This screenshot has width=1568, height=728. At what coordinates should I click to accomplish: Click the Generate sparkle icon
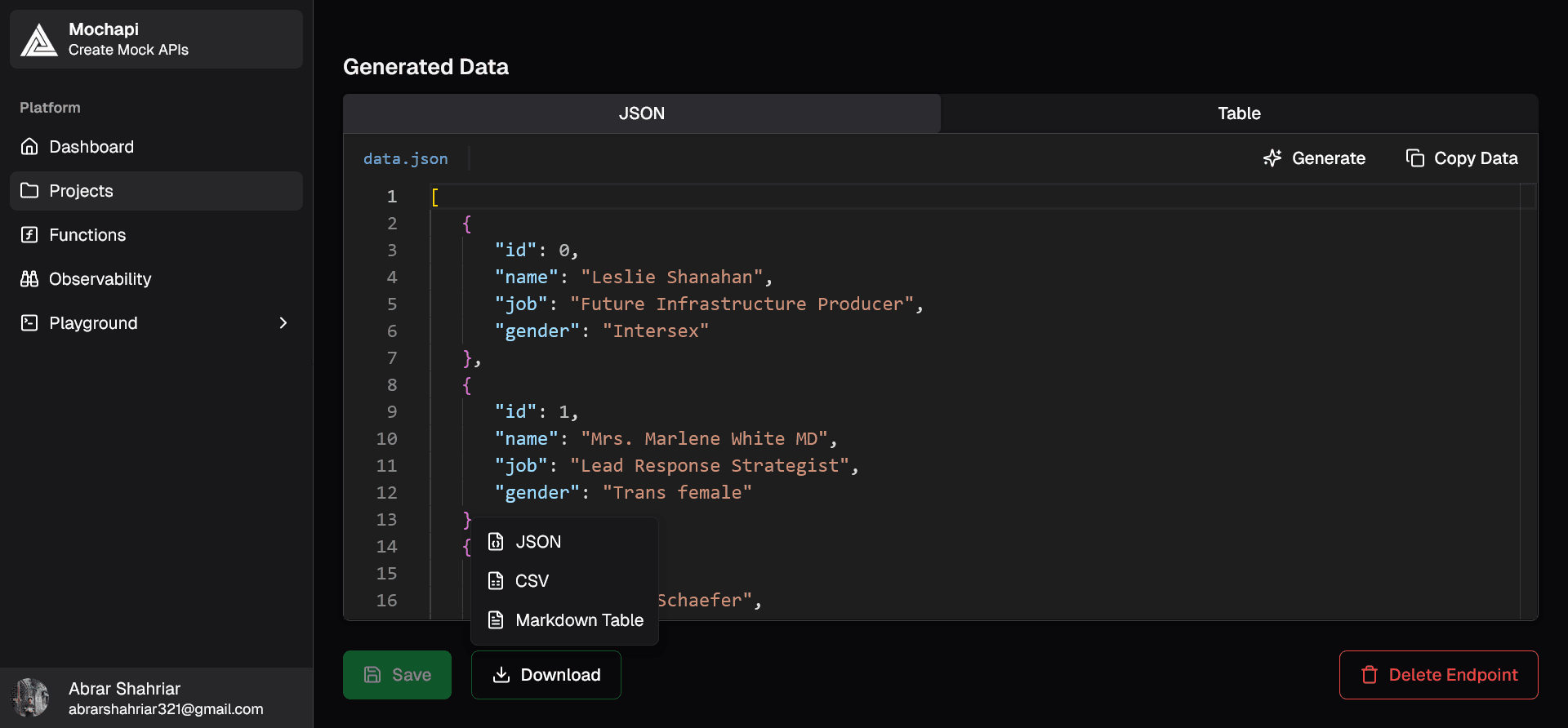pos(1272,158)
